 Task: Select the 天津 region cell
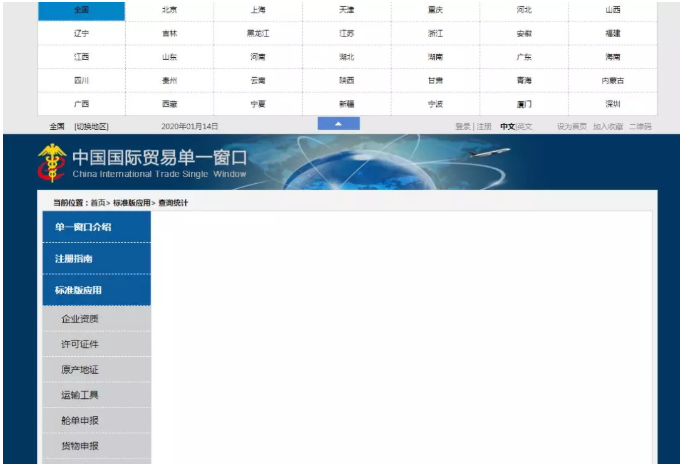(x=347, y=10)
